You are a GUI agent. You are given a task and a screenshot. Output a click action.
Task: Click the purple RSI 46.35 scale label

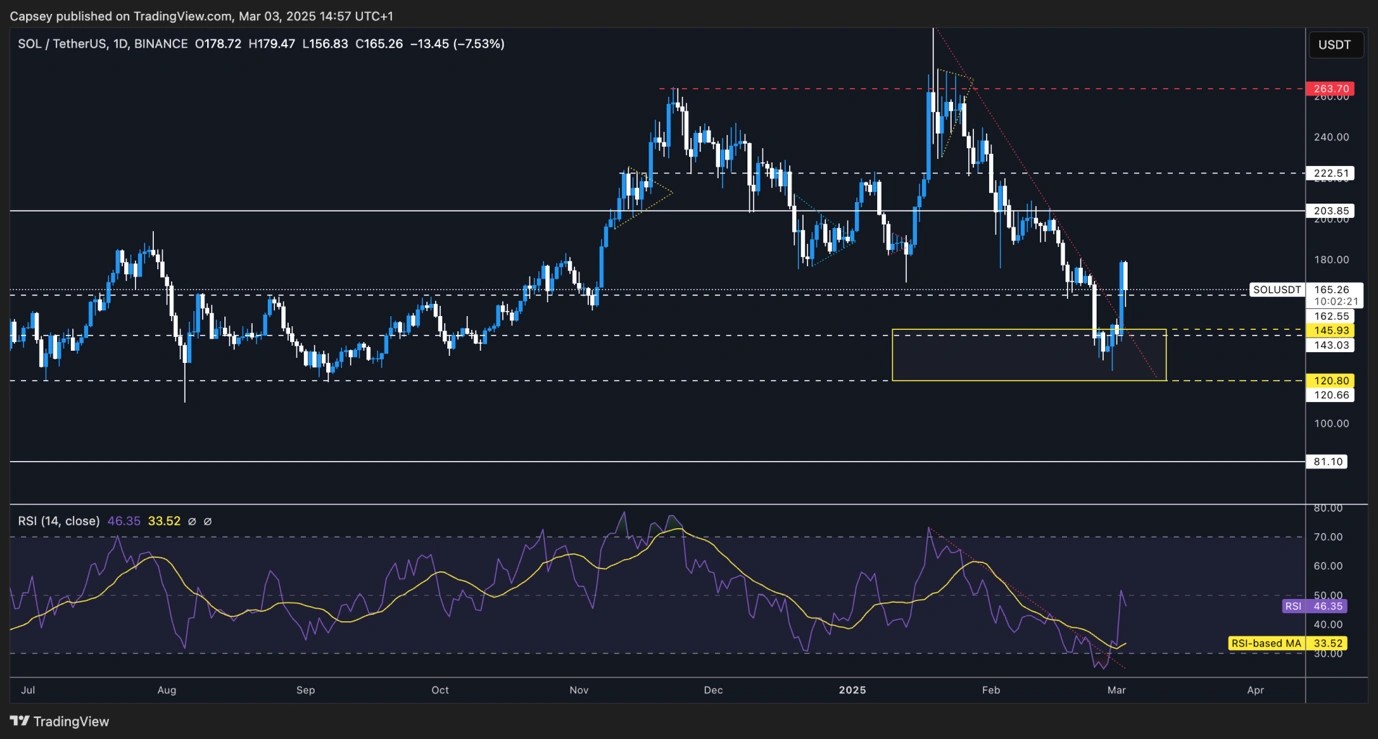point(1315,606)
